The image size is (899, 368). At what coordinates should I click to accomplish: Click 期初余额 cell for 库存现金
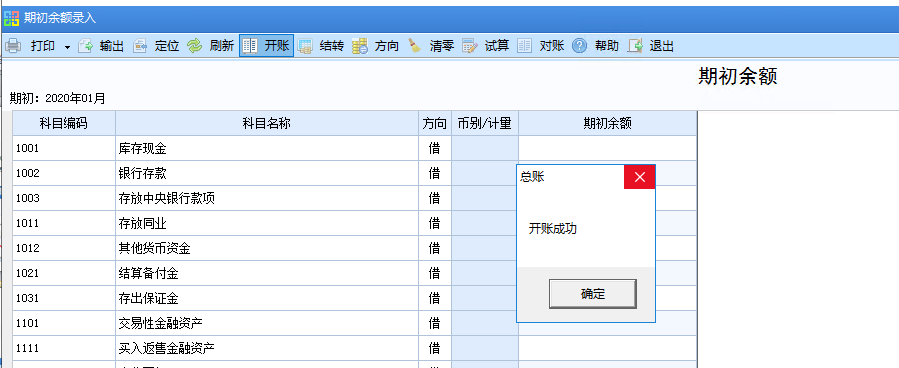[607, 148]
